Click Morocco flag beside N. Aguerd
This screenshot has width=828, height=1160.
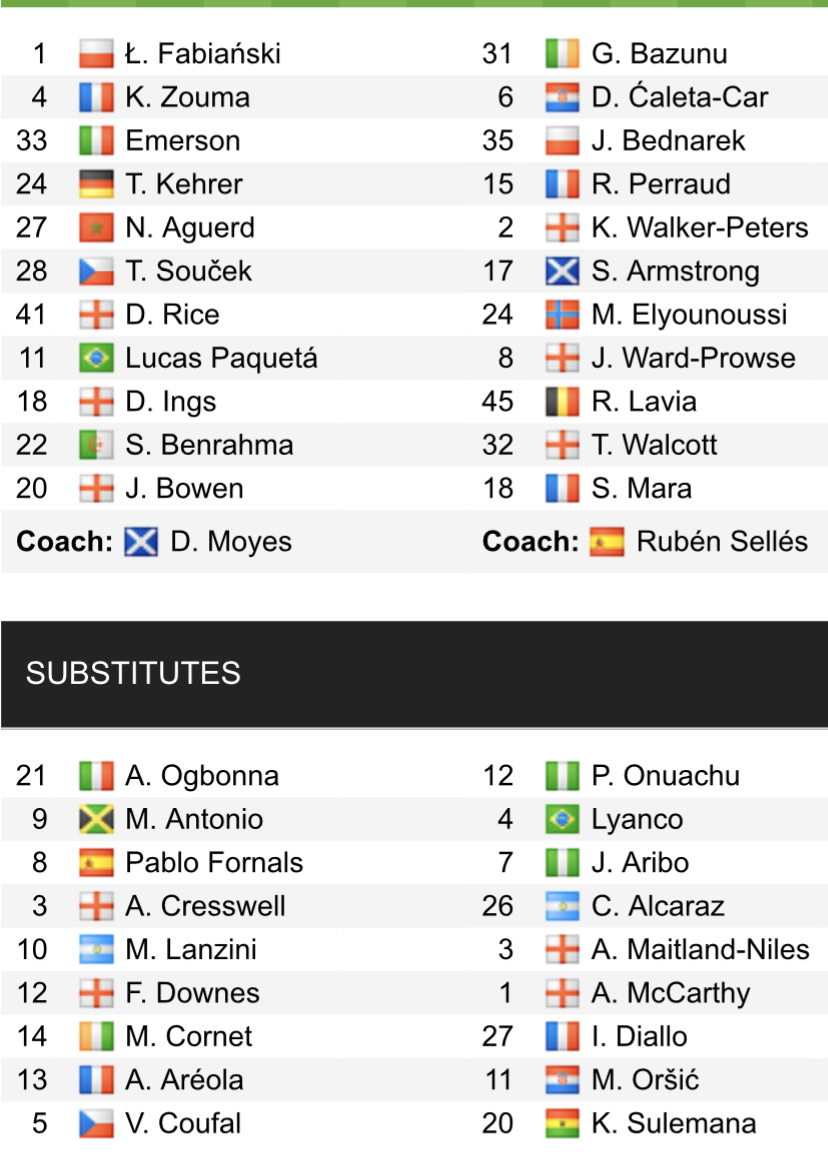click(x=96, y=228)
